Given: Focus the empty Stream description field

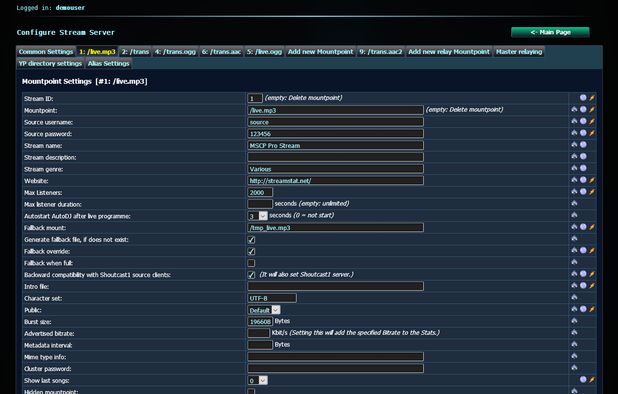Looking at the screenshot, I should tap(335, 157).
